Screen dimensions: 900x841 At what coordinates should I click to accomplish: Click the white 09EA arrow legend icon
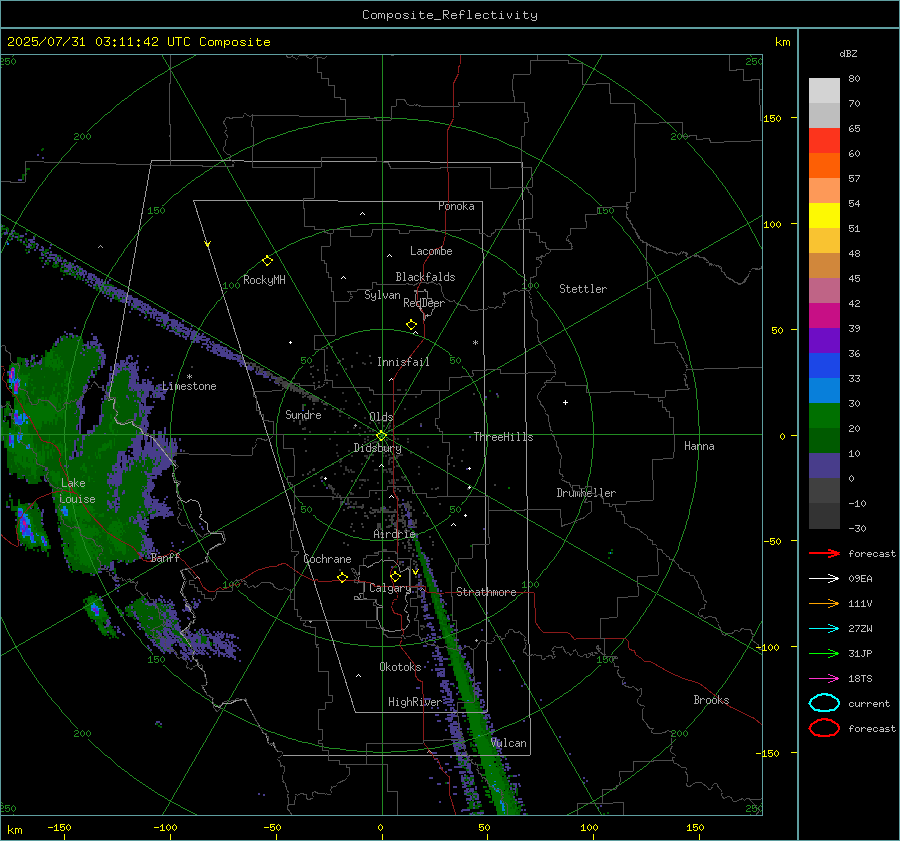(x=824, y=579)
